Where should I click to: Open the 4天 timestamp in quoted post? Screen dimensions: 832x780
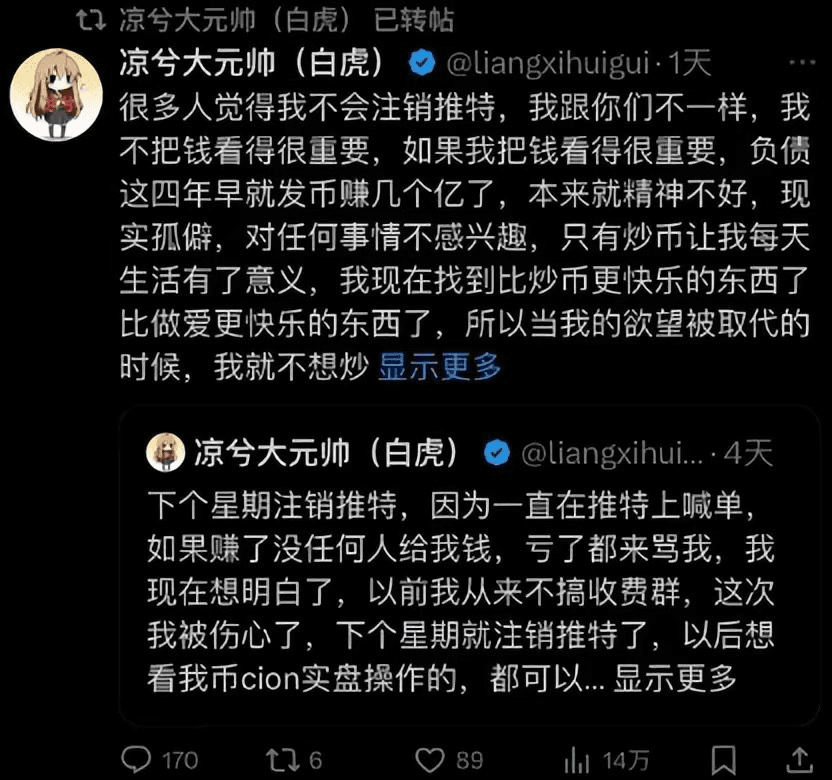[x=749, y=453]
